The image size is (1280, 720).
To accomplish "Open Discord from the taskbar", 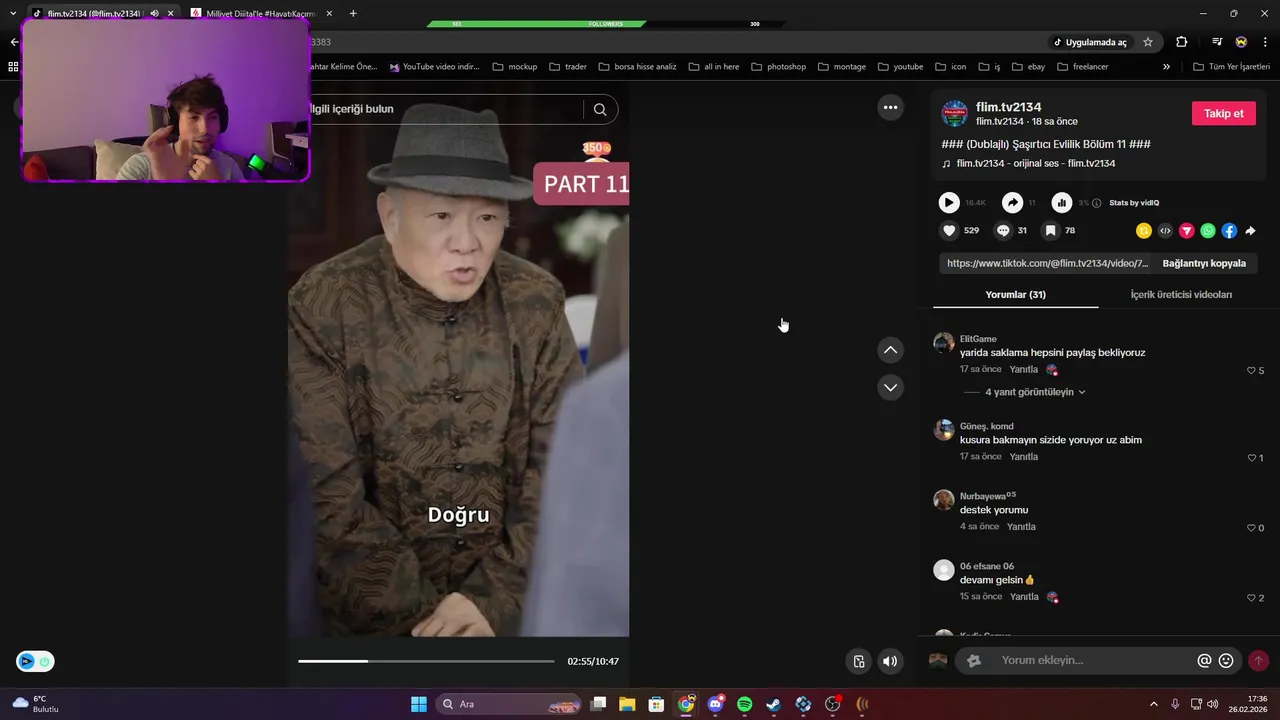I will pyautogui.click(x=715, y=704).
